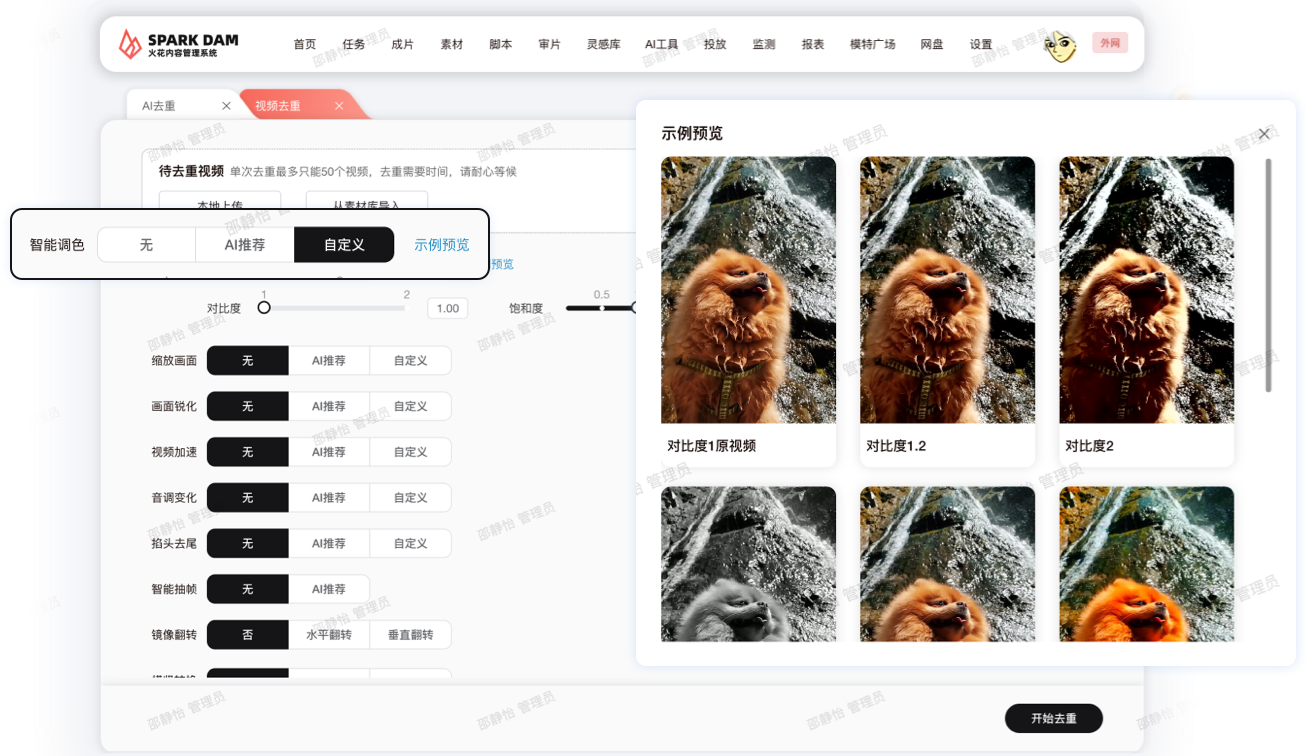Click the 外网 network badge
1308x756 pixels.
[x=1109, y=43]
